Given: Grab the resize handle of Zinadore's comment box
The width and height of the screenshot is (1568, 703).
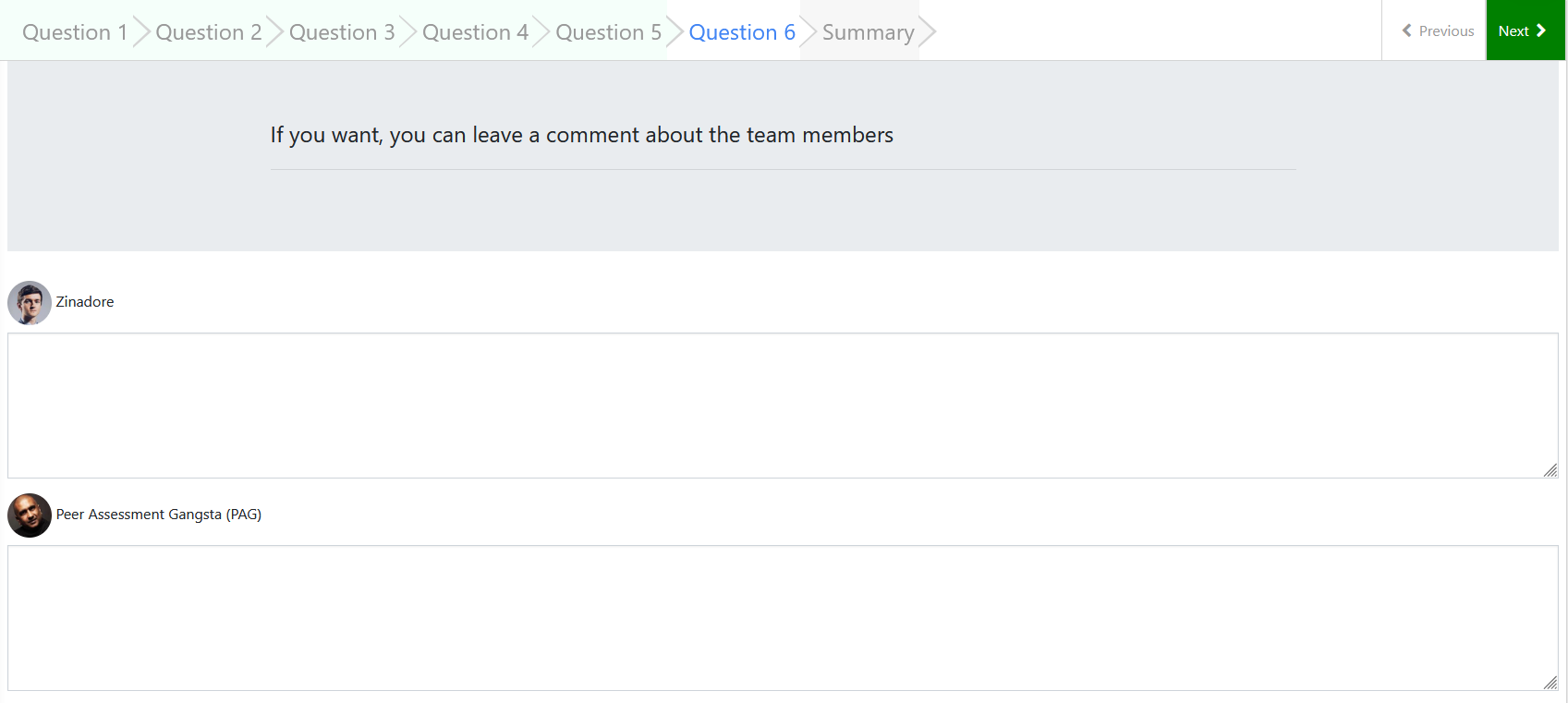Looking at the screenshot, I should click(1550, 471).
